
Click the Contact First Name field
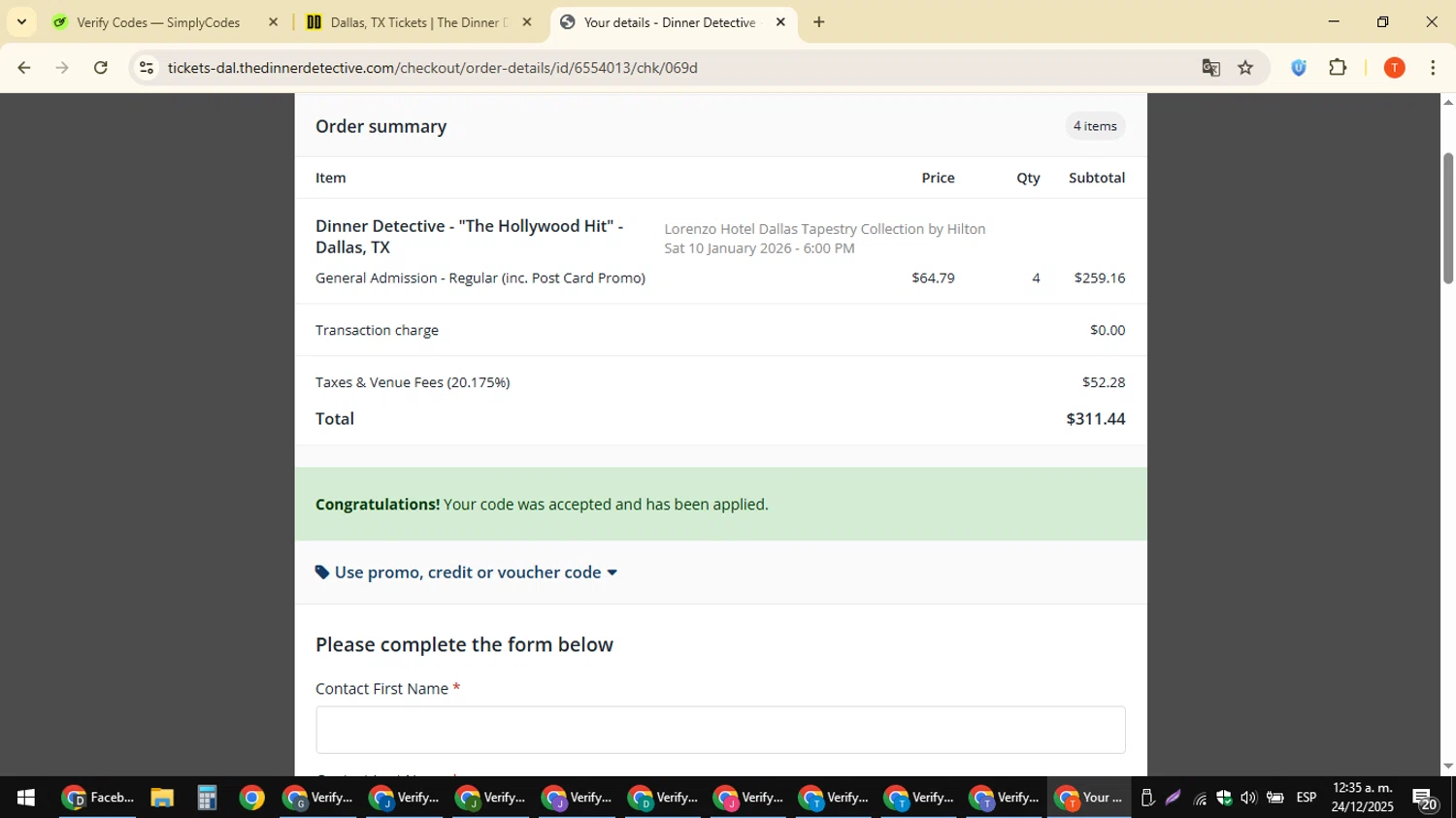(720, 730)
